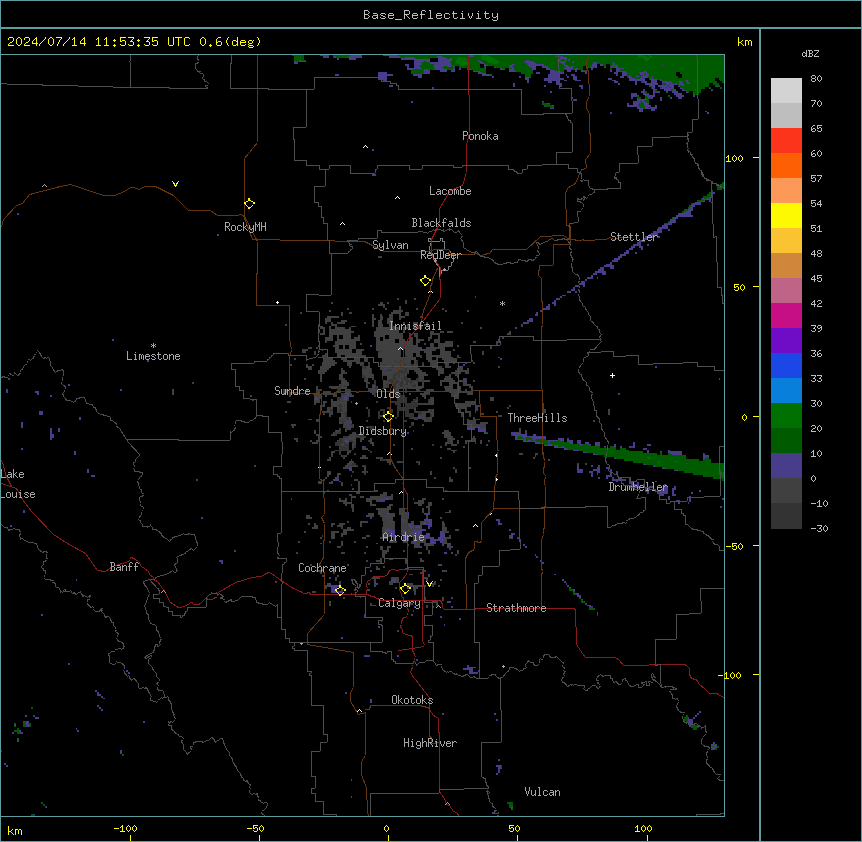Click the Base_Reflectivity title text
862x842 pixels.
pos(431,15)
